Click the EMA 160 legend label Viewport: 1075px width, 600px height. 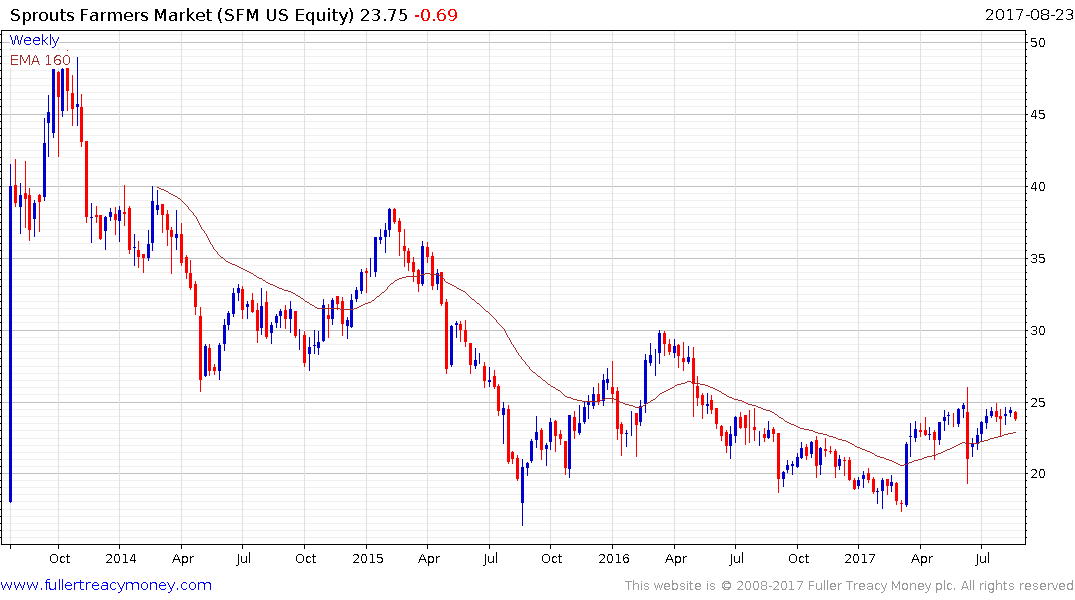pos(40,60)
